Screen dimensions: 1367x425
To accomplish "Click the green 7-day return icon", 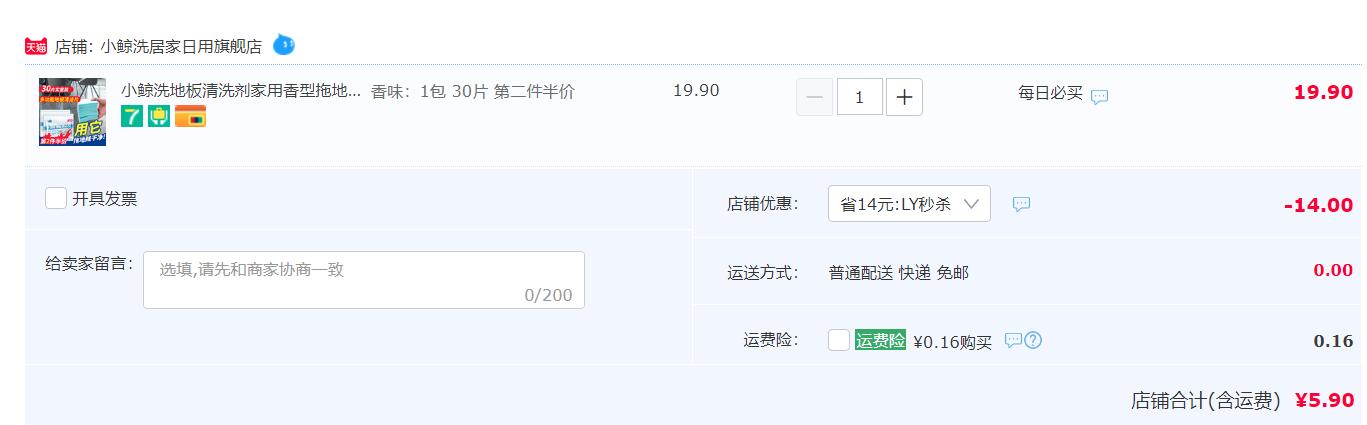I will (132, 116).
